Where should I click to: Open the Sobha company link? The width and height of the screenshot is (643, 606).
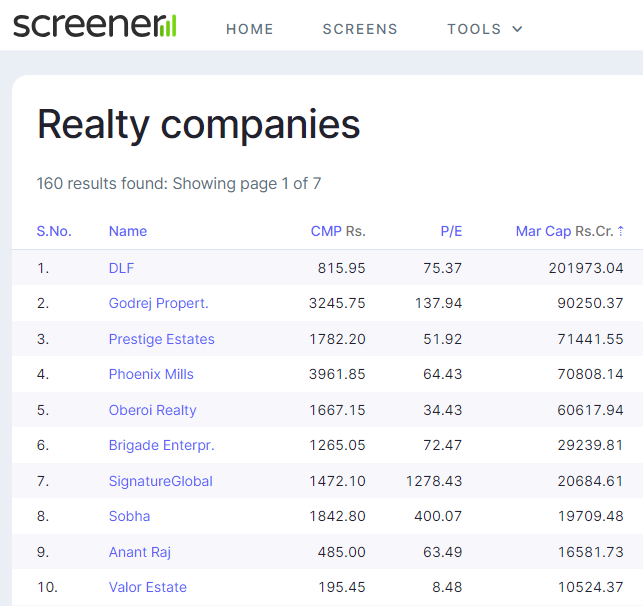(130, 516)
